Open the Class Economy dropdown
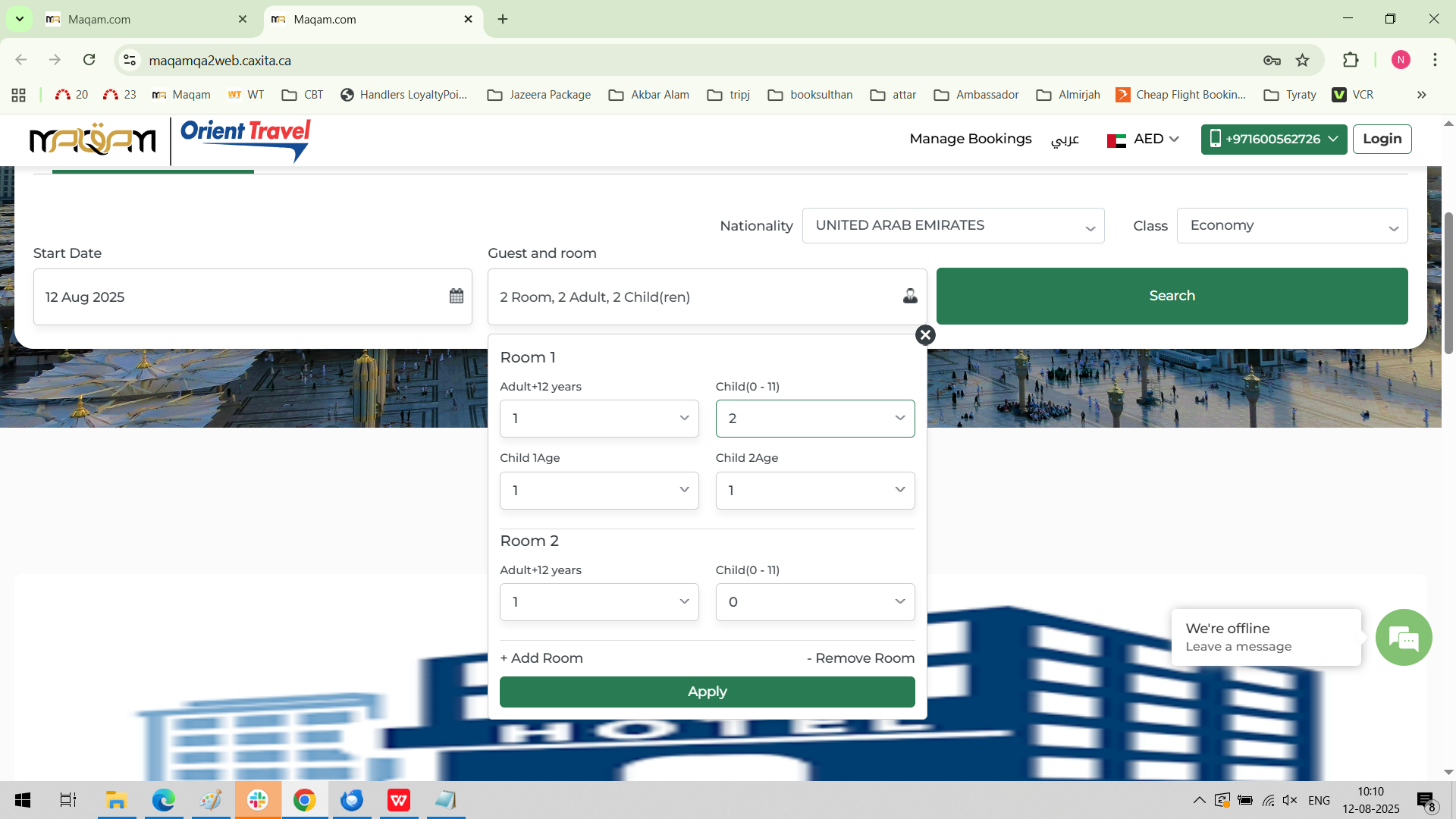This screenshot has height=819, width=1456. pyautogui.click(x=1291, y=226)
